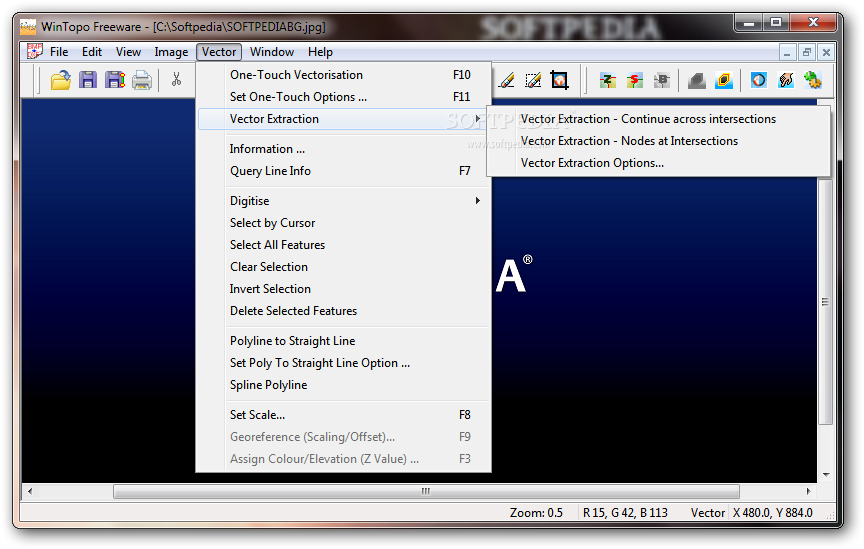Click the R 15, G 42, B 113 status text
Screen dimensions: 864x549
pos(625,513)
